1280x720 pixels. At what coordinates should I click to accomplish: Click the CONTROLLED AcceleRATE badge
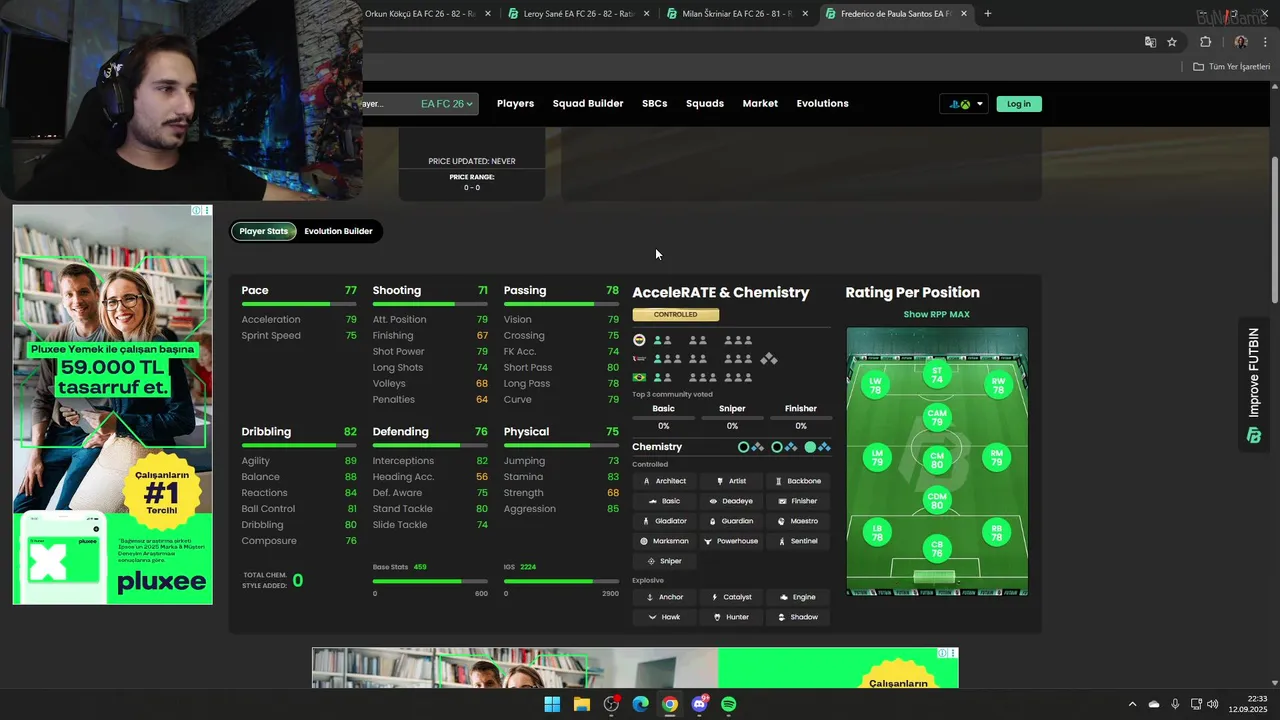pyautogui.click(x=675, y=314)
